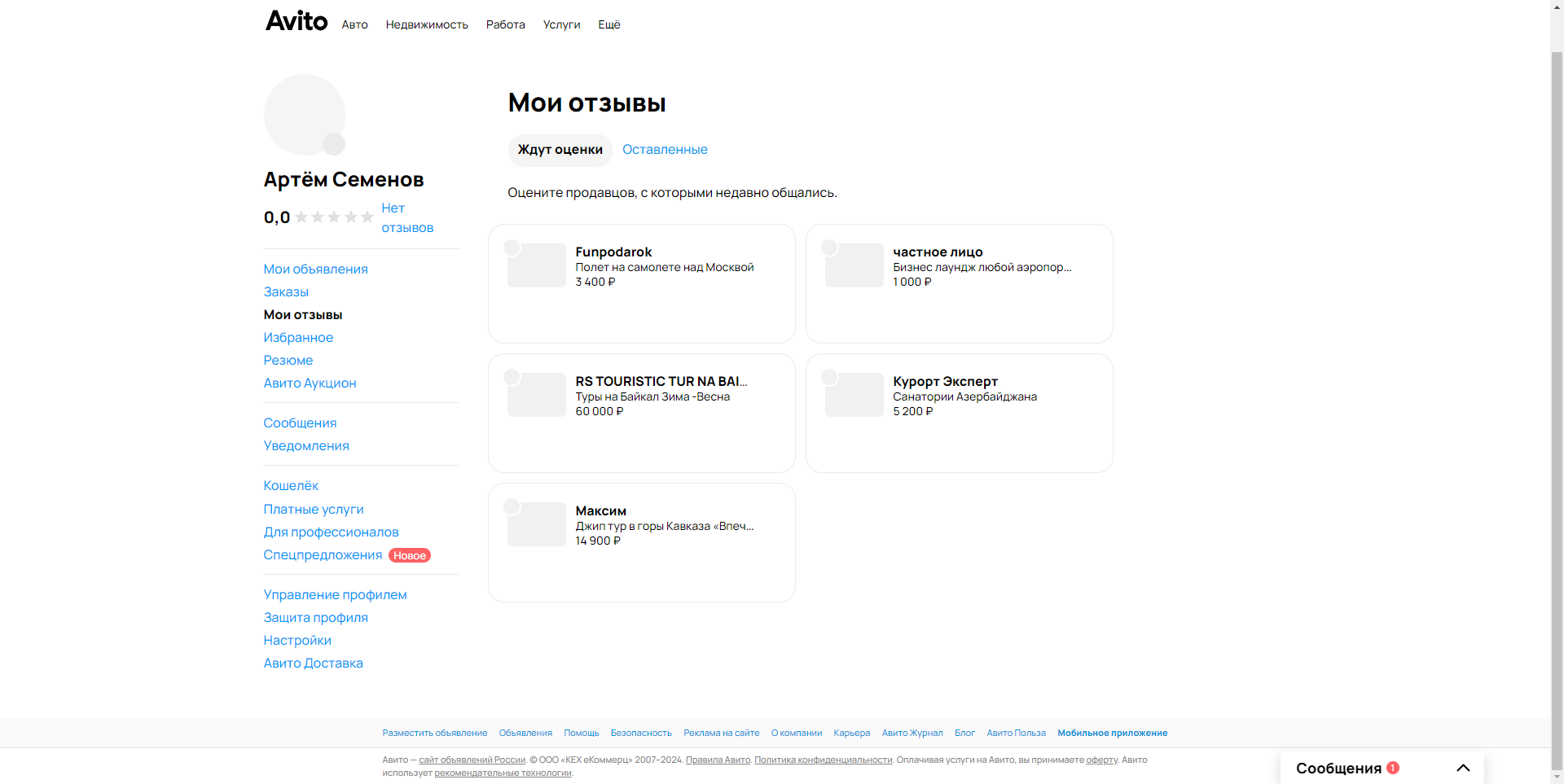The image size is (1564, 784).
Task: Click the Разместить объявление footer link
Action: click(435, 733)
